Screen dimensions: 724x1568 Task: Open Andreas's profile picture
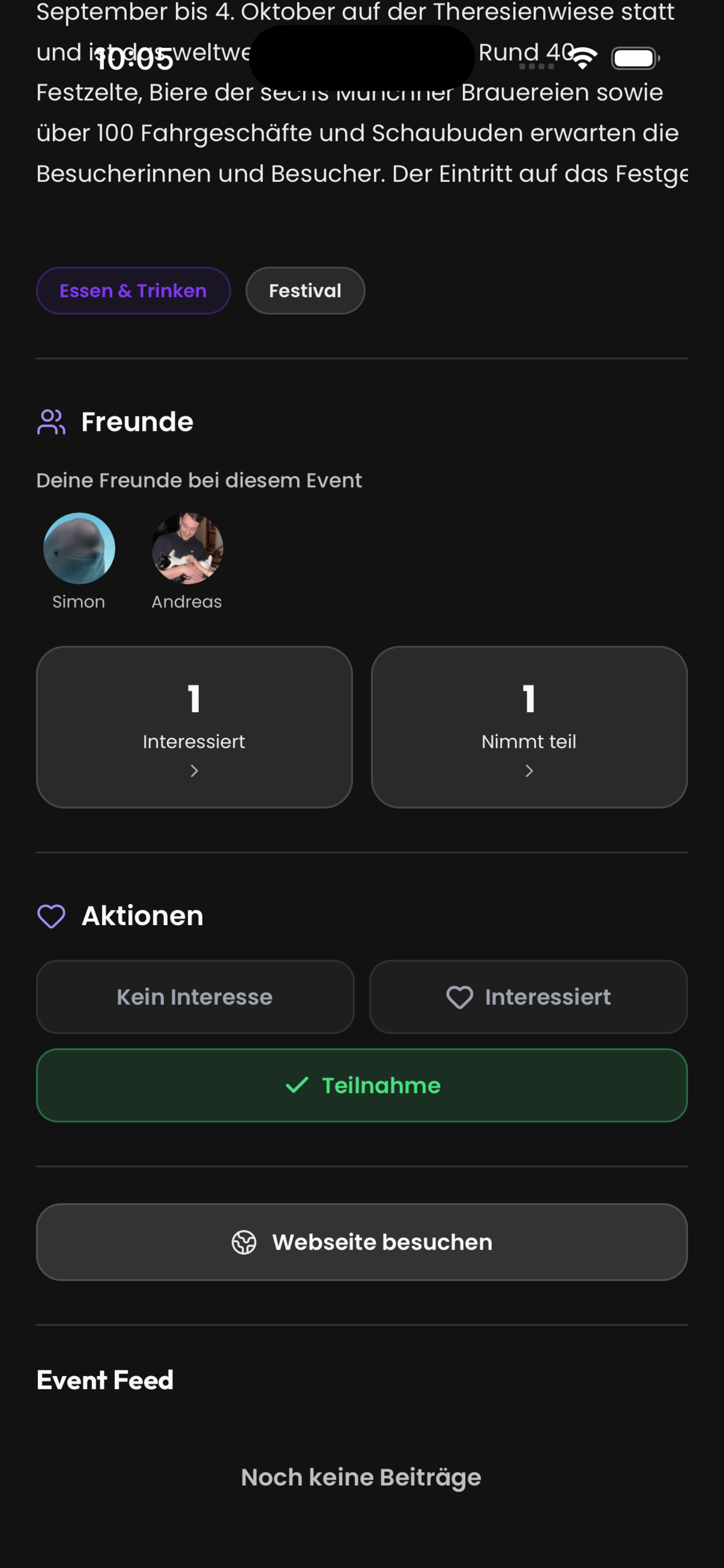click(187, 548)
